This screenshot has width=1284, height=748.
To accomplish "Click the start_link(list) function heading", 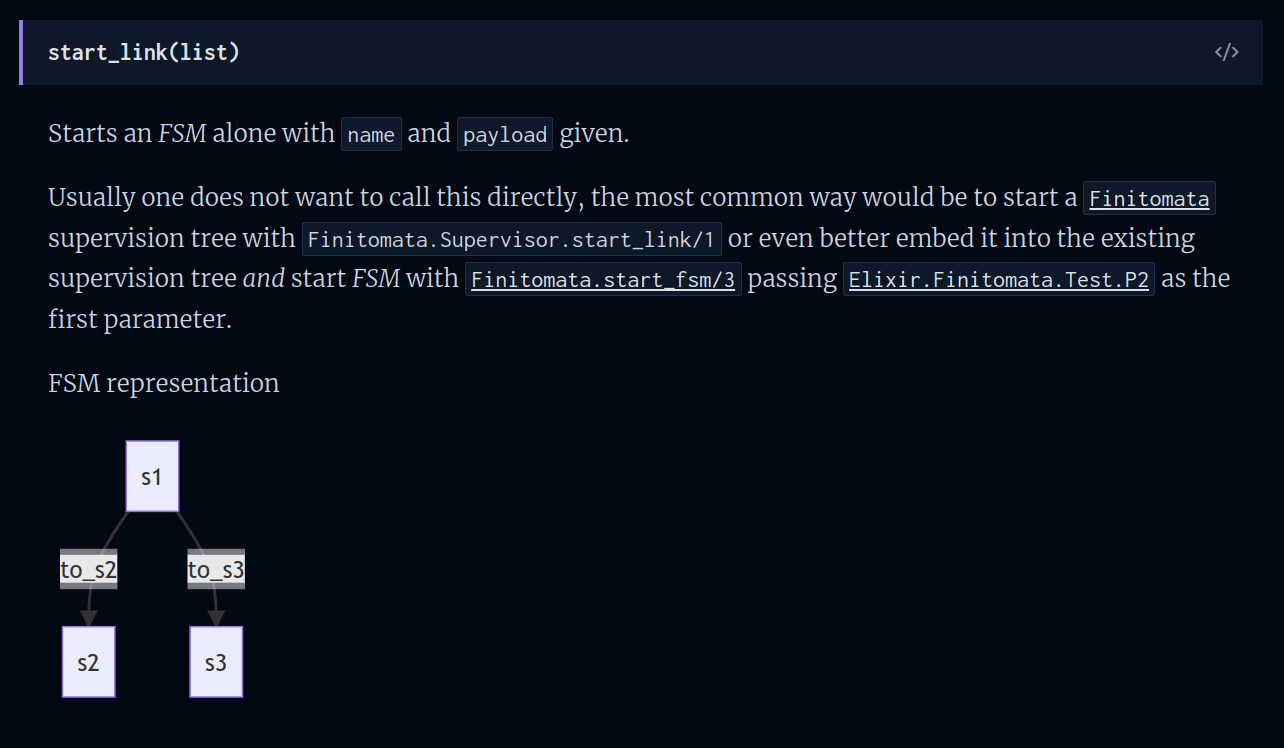I will [x=144, y=52].
